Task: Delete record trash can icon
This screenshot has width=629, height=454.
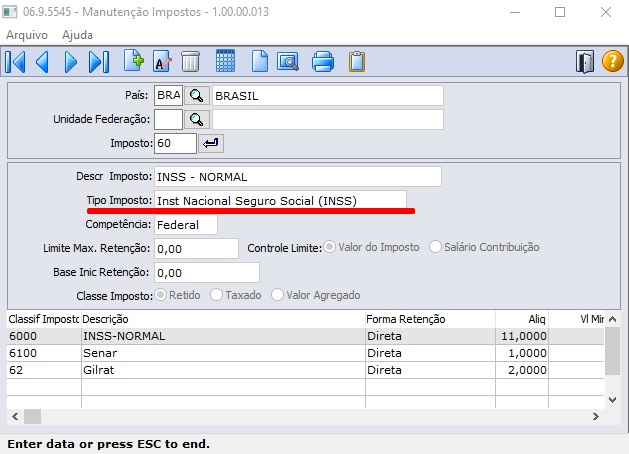Action: 191,62
